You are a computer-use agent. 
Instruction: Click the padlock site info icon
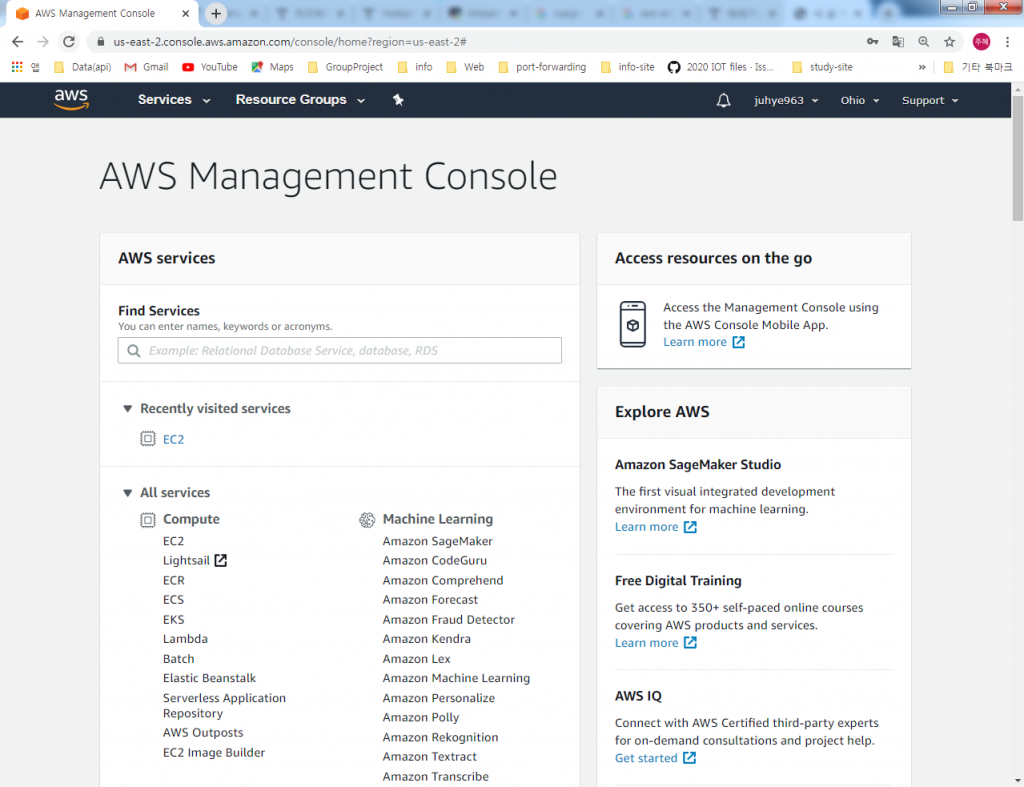[x=100, y=42]
